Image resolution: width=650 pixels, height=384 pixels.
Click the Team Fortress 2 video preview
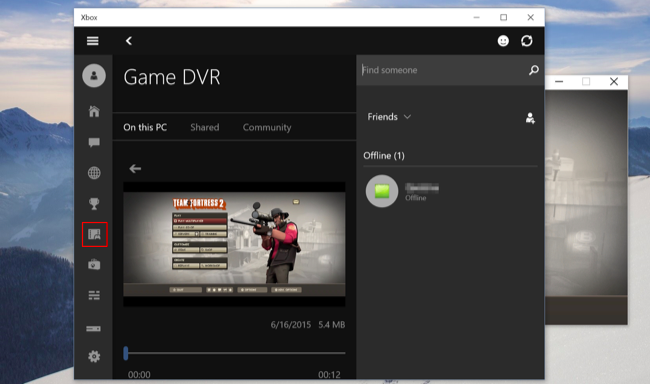tap(234, 244)
